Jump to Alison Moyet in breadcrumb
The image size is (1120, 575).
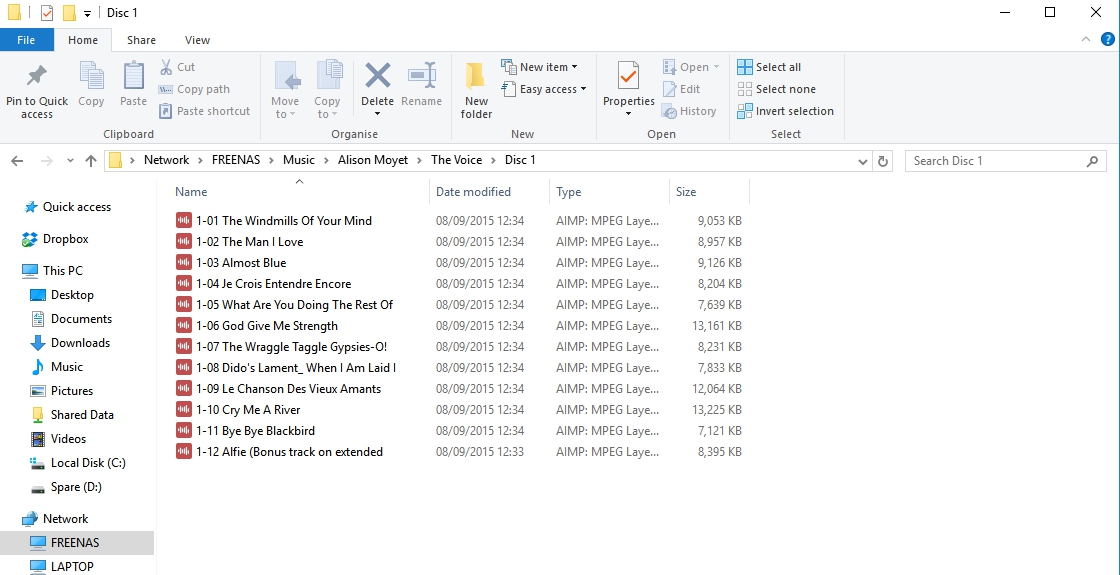(x=373, y=160)
